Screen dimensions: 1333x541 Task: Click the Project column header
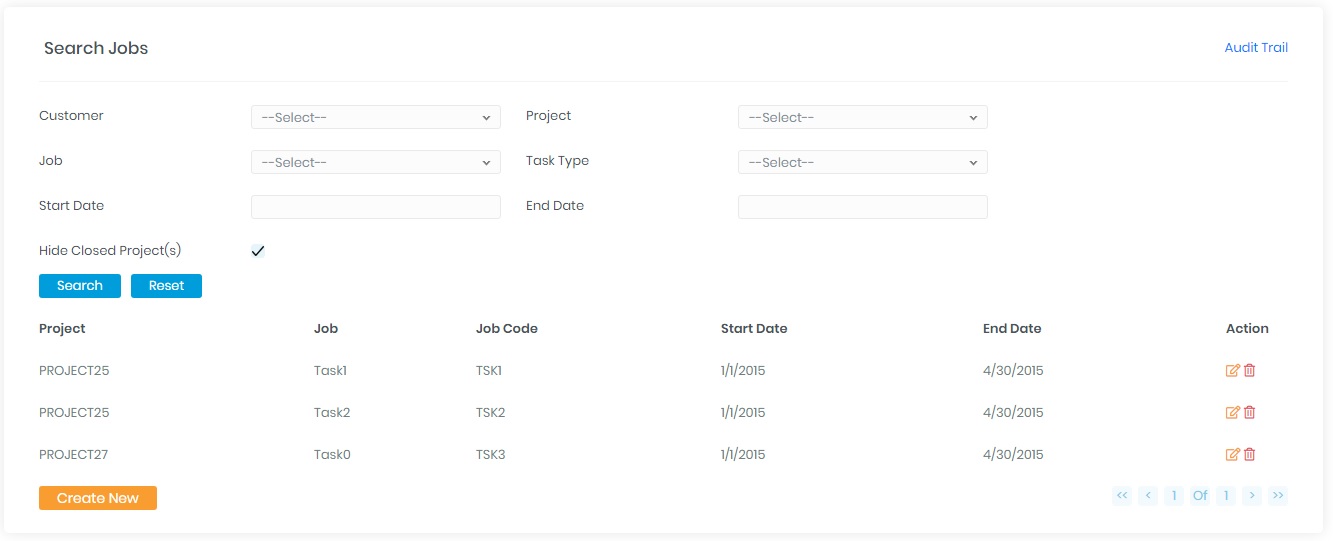(x=62, y=329)
